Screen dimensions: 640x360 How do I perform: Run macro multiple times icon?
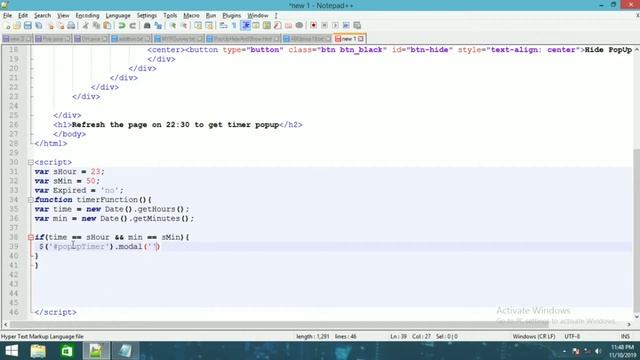coord(346,26)
